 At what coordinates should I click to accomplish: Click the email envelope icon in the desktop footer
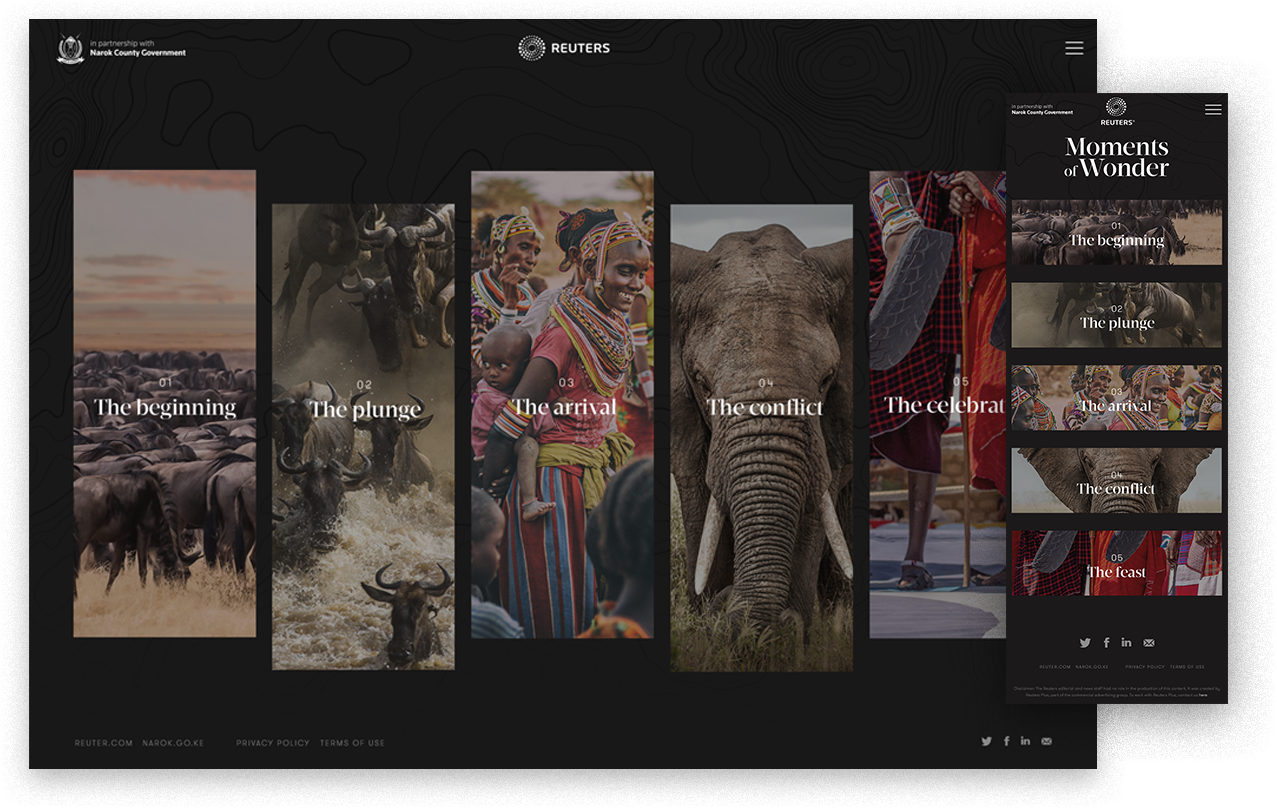(1047, 741)
